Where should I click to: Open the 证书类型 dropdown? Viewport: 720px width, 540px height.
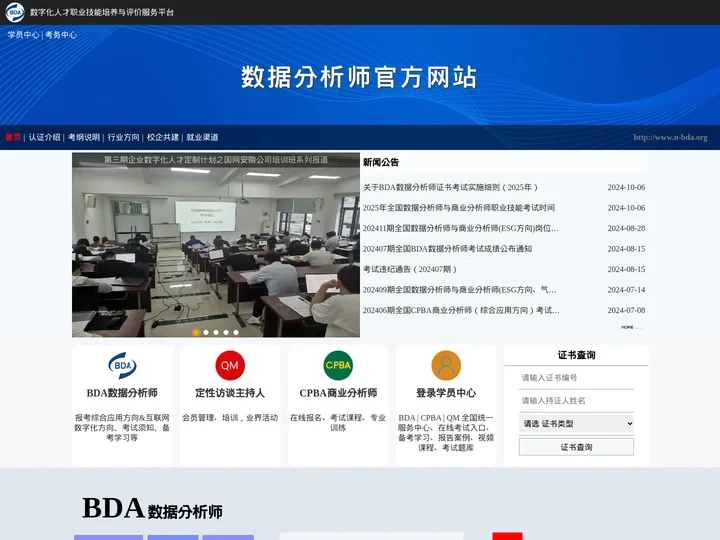(576, 424)
